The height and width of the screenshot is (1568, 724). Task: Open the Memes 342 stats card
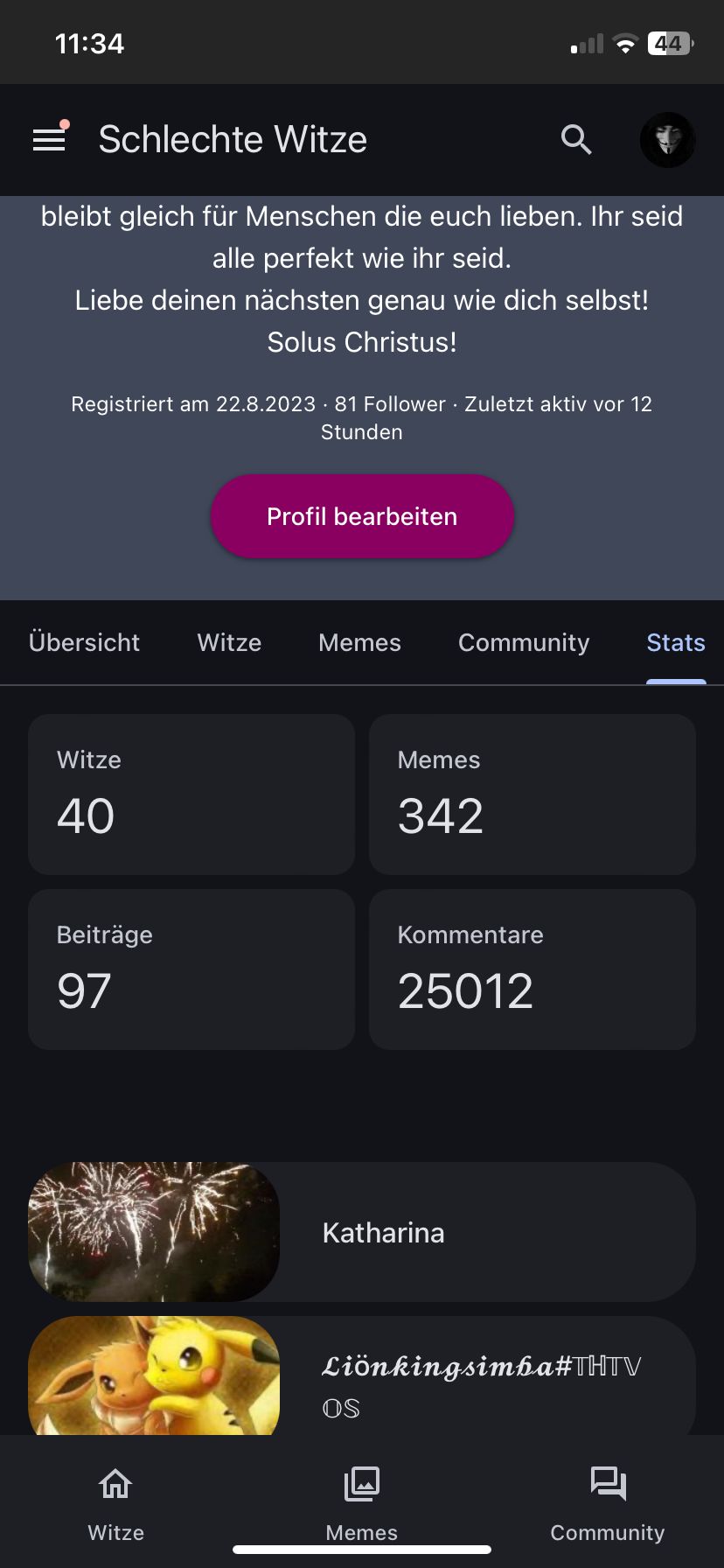(x=532, y=794)
